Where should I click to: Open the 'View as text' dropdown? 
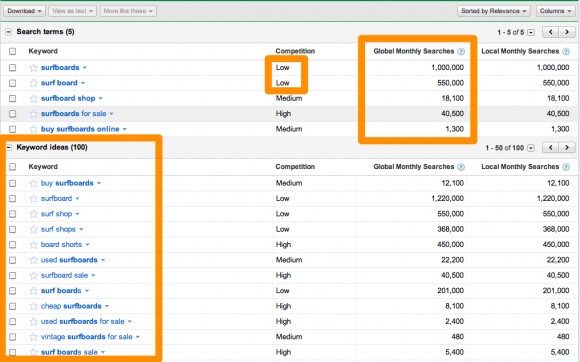pyautogui.click(x=72, y=11)
